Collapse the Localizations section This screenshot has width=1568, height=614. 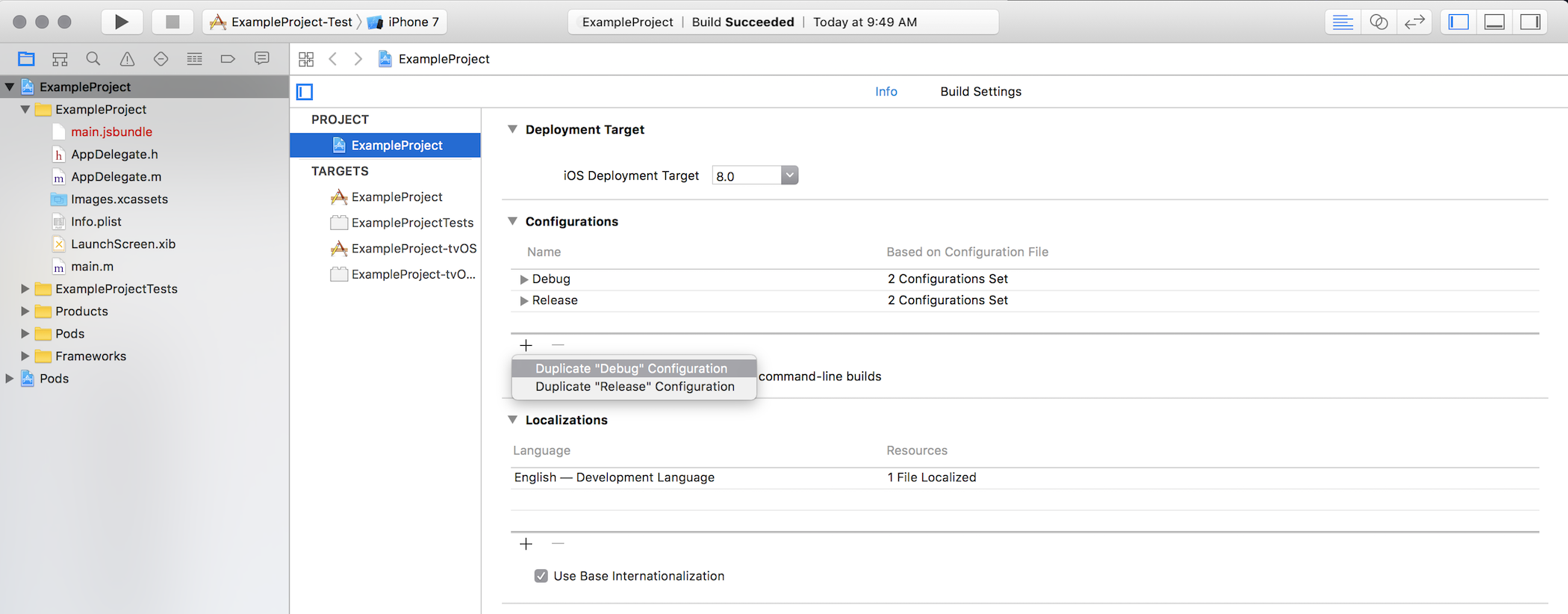[512, 420]
